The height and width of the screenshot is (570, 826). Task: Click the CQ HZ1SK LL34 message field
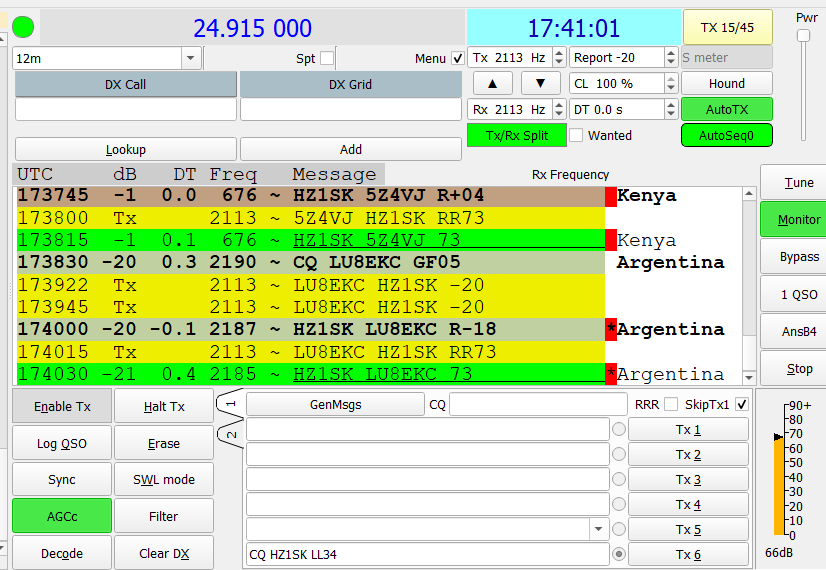(x=427, y=554)
